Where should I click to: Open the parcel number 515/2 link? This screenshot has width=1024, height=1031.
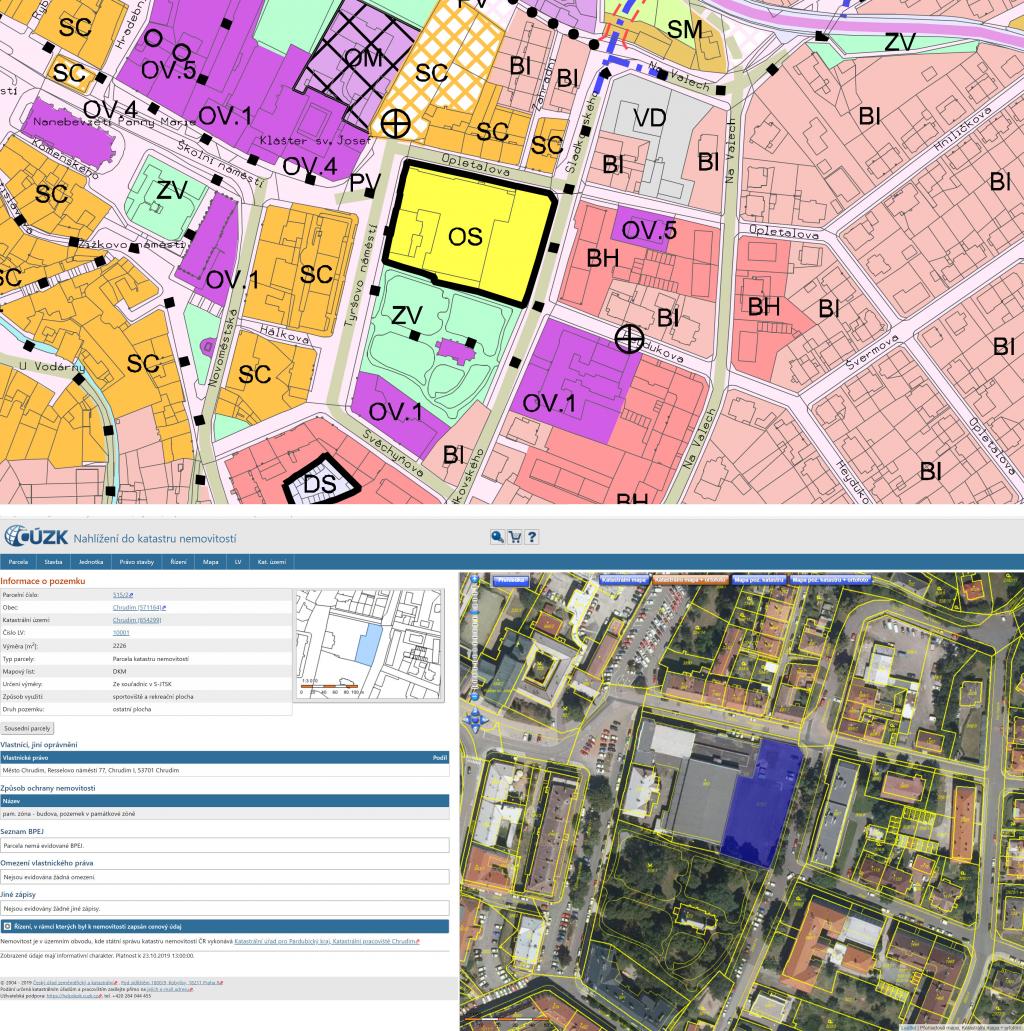click(123, 595)
